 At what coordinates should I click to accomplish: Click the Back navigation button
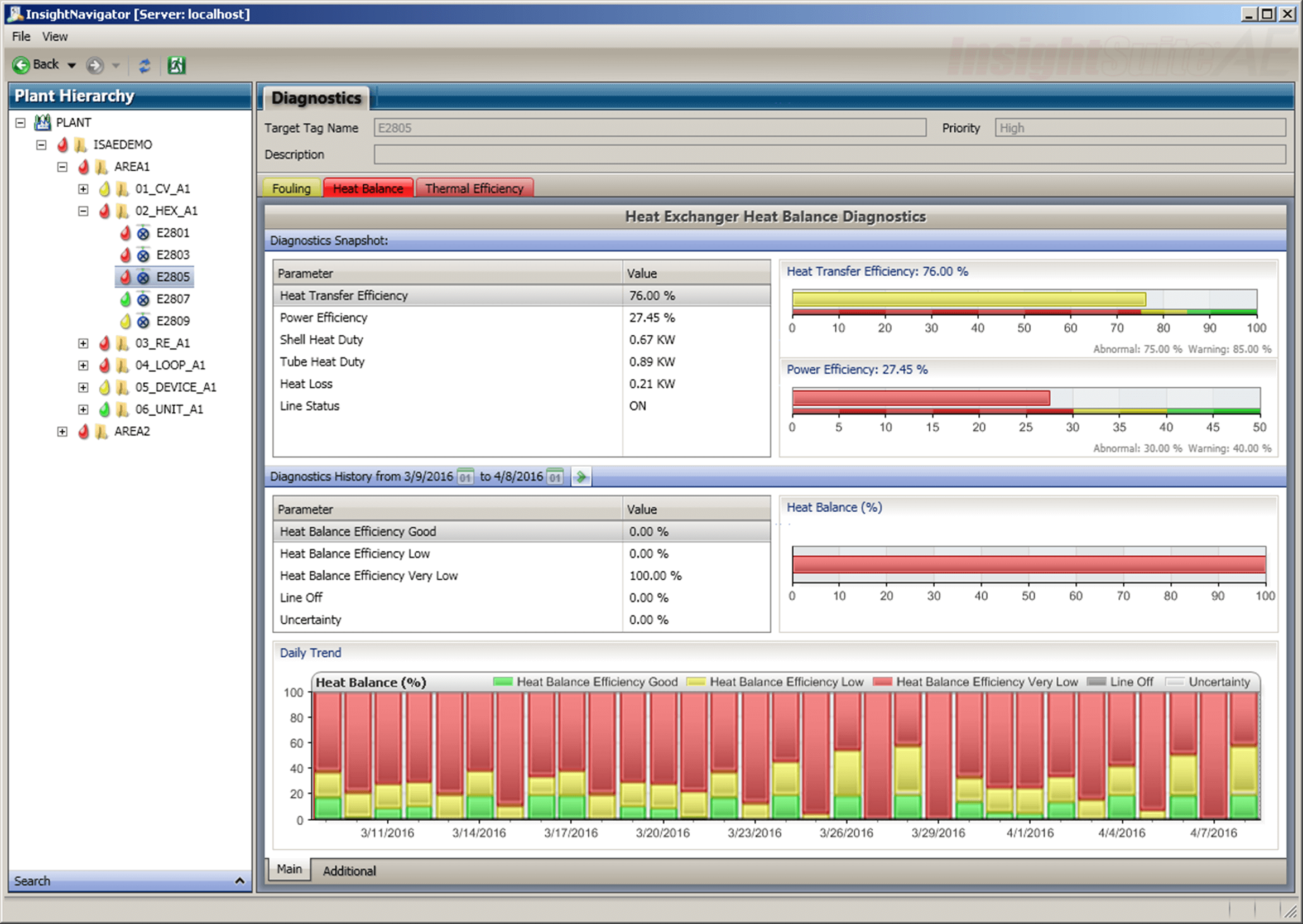coord(37,64)
